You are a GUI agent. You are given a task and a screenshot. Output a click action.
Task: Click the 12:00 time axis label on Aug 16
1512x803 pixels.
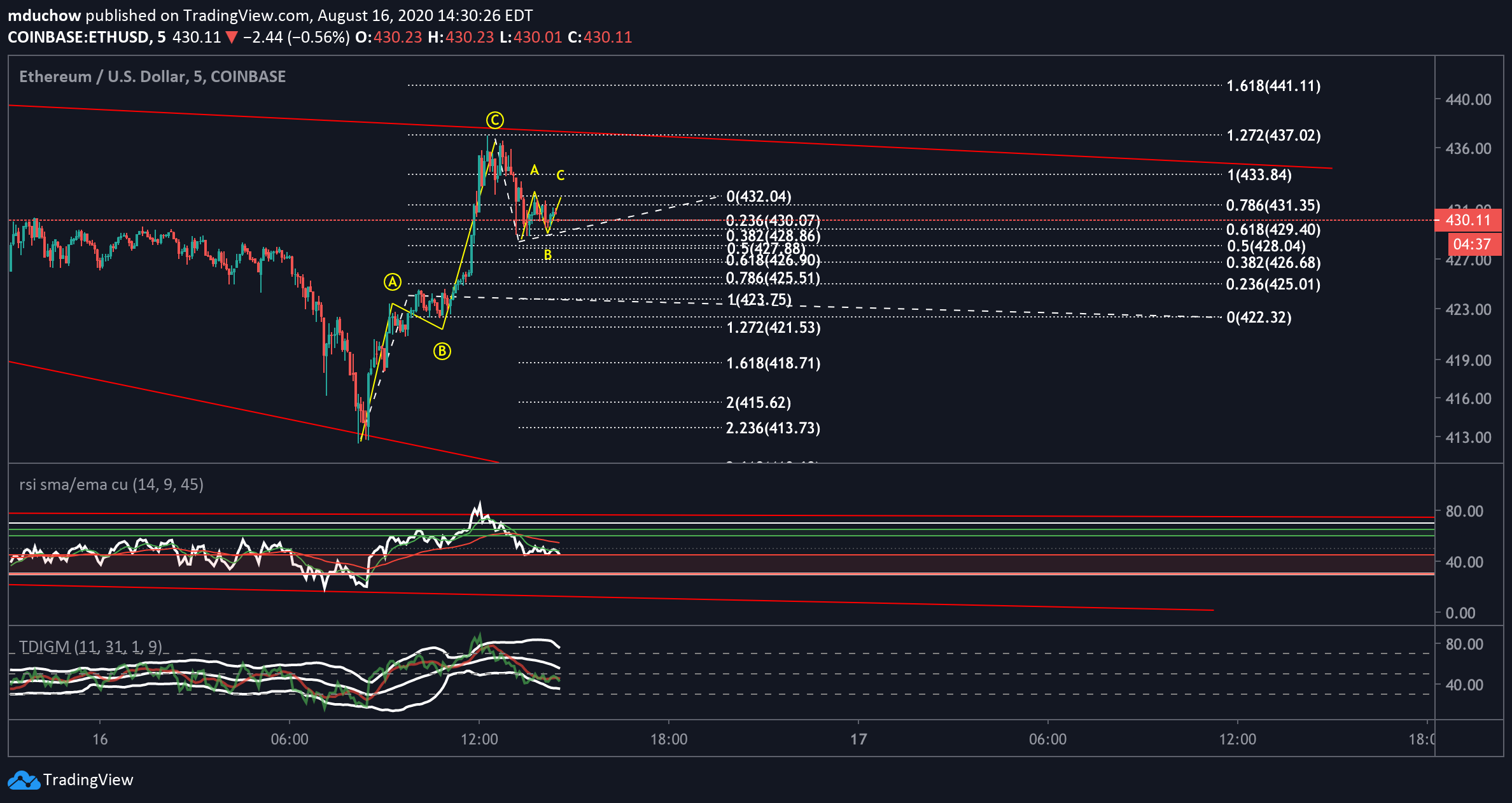tap(479, 739)
